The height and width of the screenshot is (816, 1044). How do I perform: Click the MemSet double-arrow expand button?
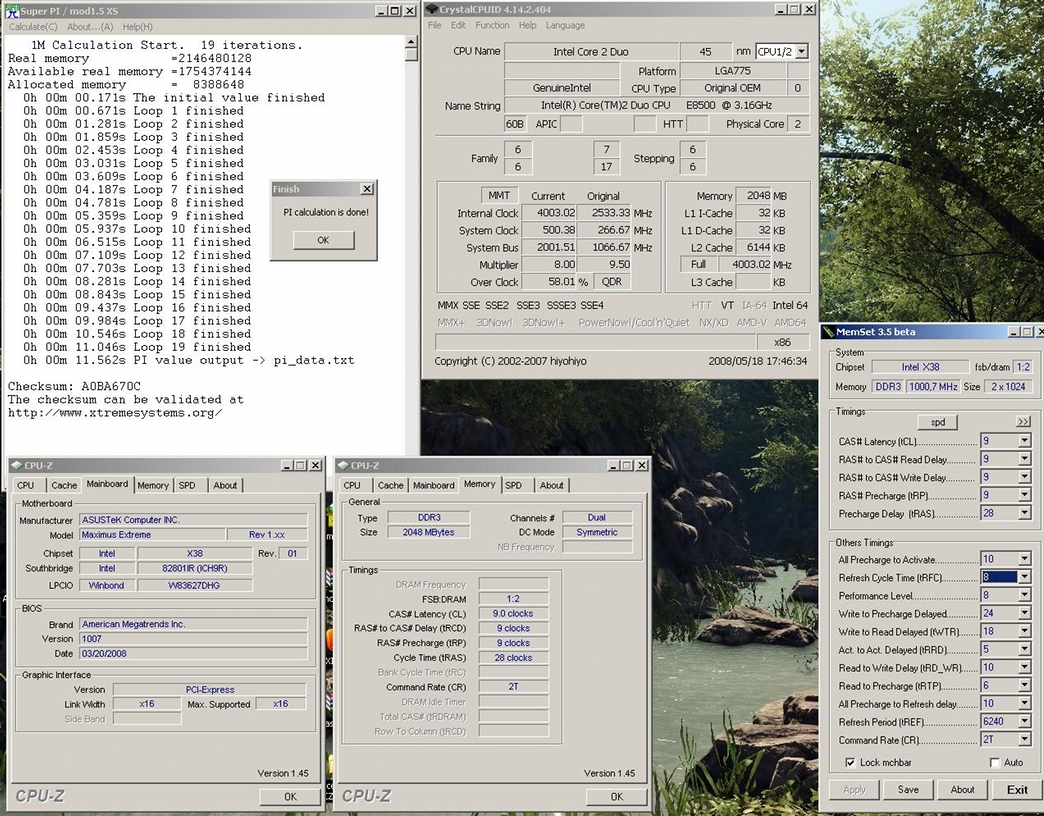click(1023, 422)
